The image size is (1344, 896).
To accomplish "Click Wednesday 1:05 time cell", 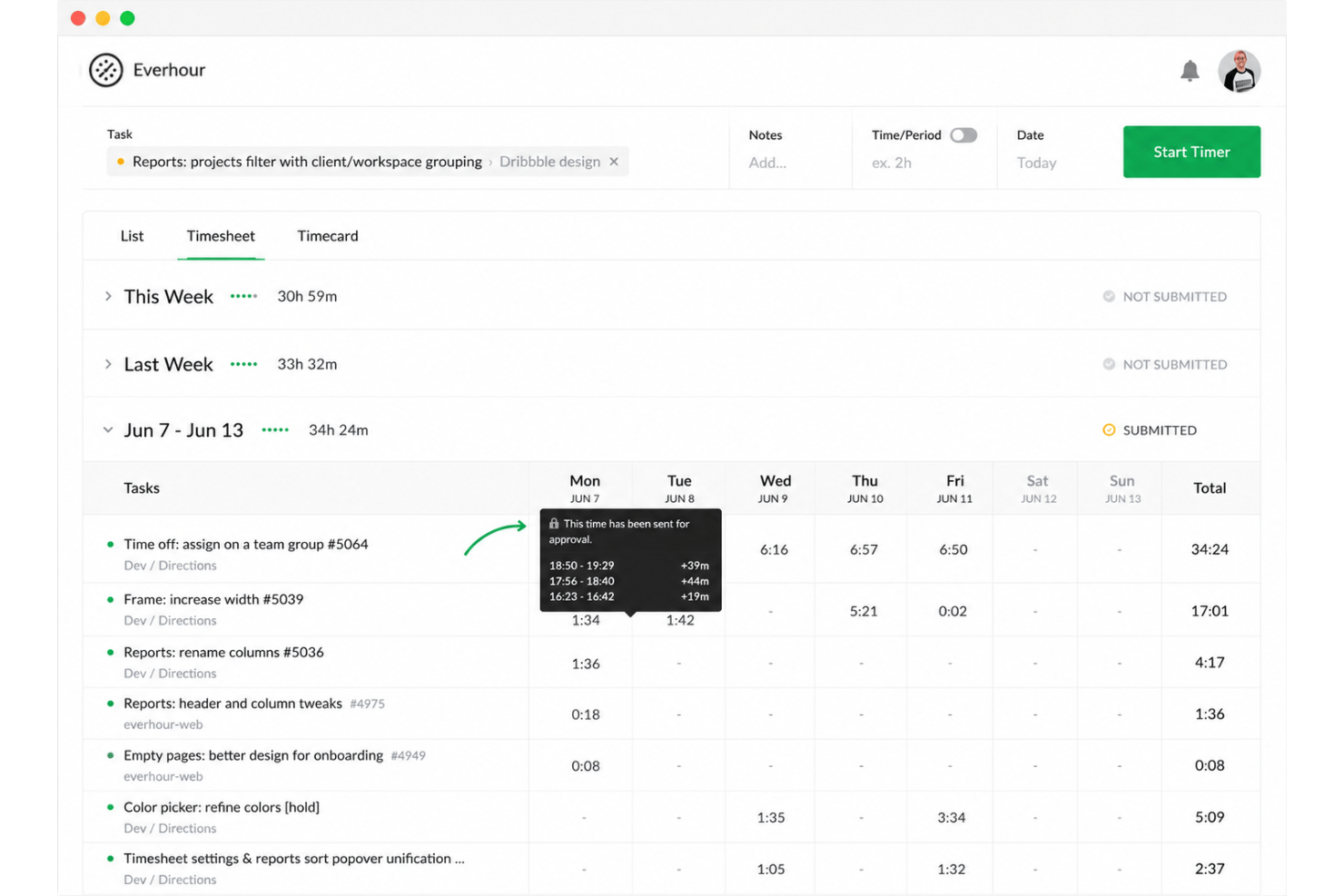I will click(771, 870).
